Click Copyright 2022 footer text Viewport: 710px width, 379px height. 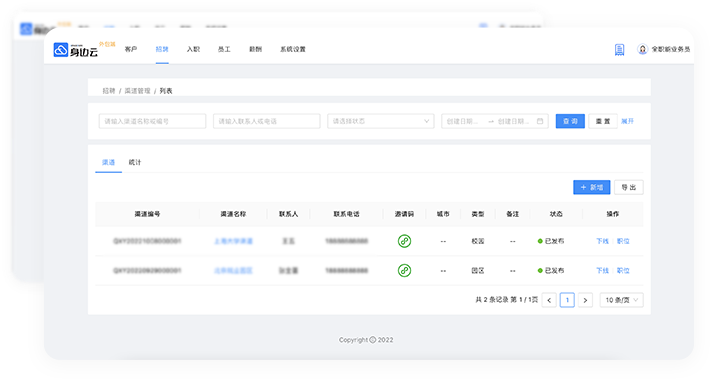pyautogui.click(x=366, y=340)
